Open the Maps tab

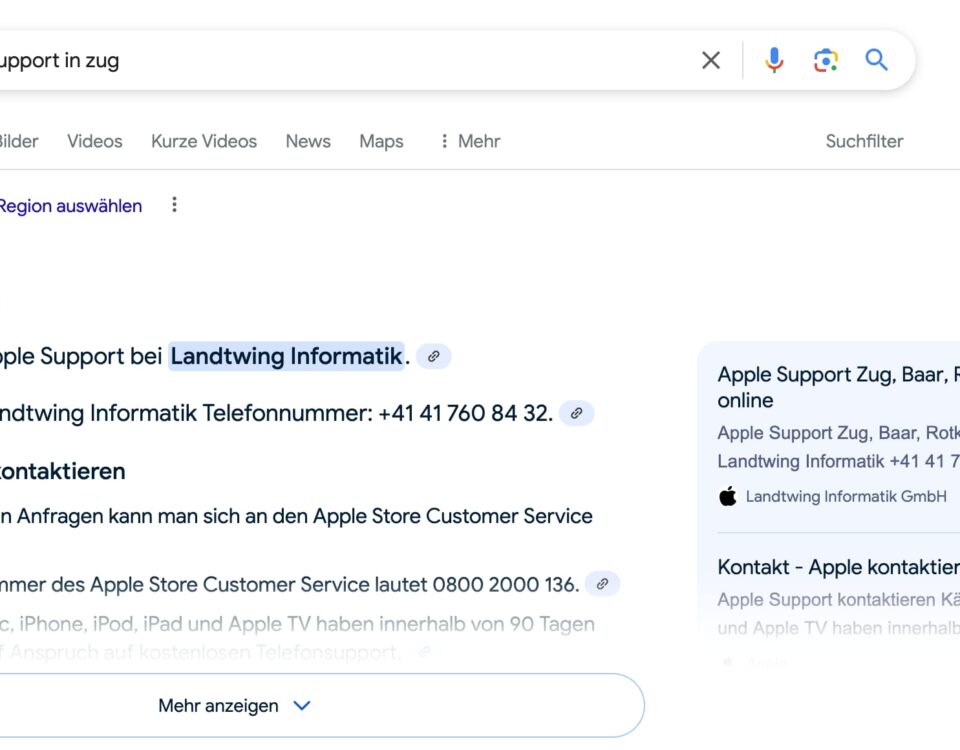point(381,141)
